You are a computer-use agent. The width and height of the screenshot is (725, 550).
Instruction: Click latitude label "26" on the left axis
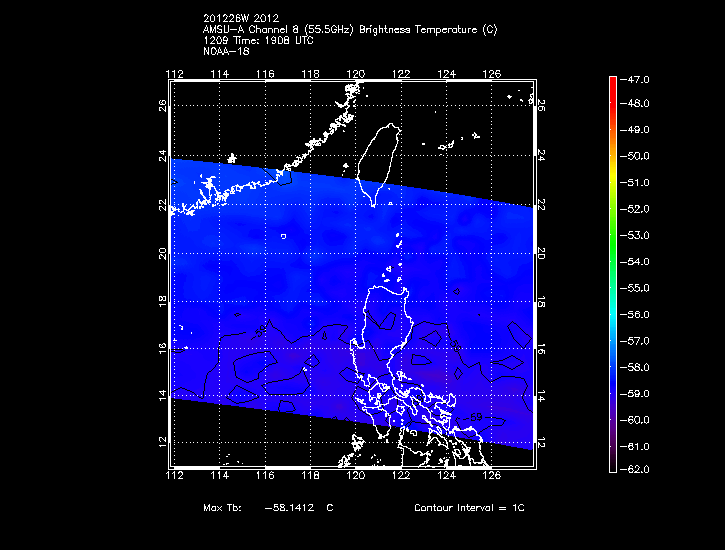point(163,106)
